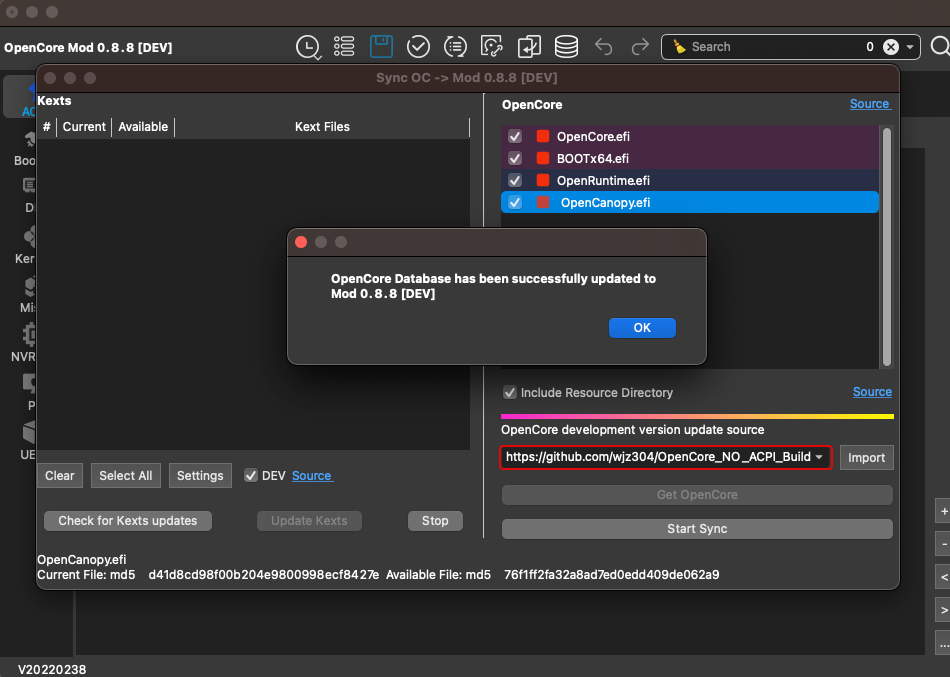Expand the search options dropdown arrow
The height and width of the screenshot is (677, 950).
(909, 47)
